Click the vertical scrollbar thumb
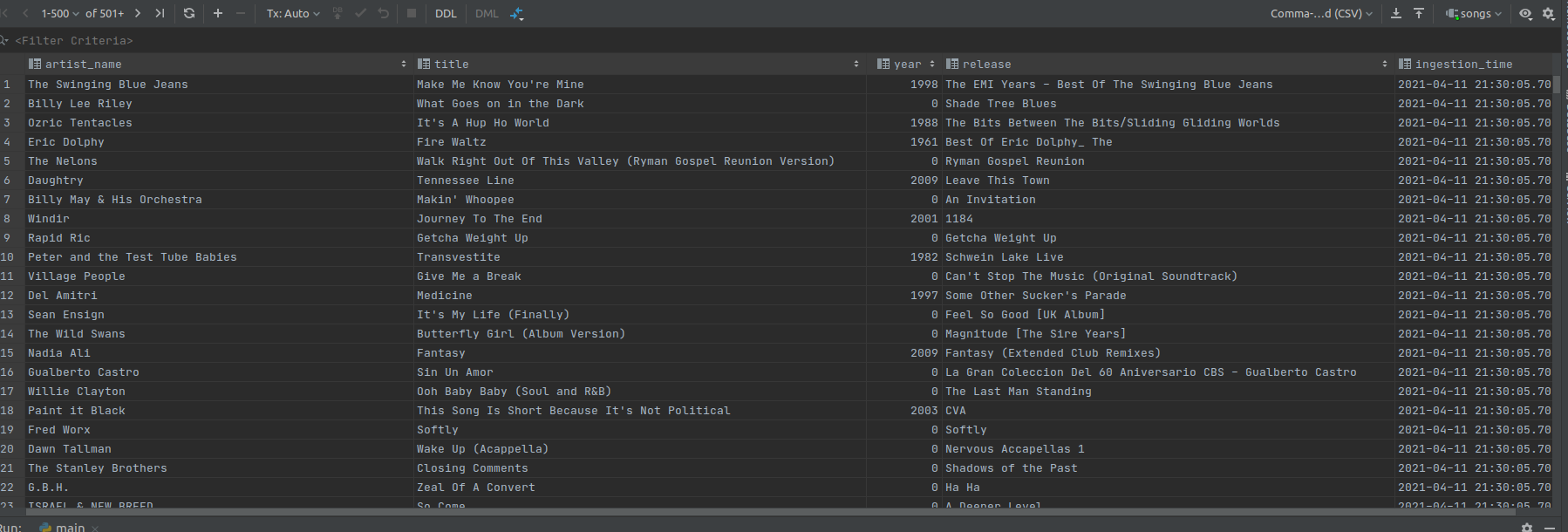The width and height of the screenshot is (1568, 532). point(1557,85)
